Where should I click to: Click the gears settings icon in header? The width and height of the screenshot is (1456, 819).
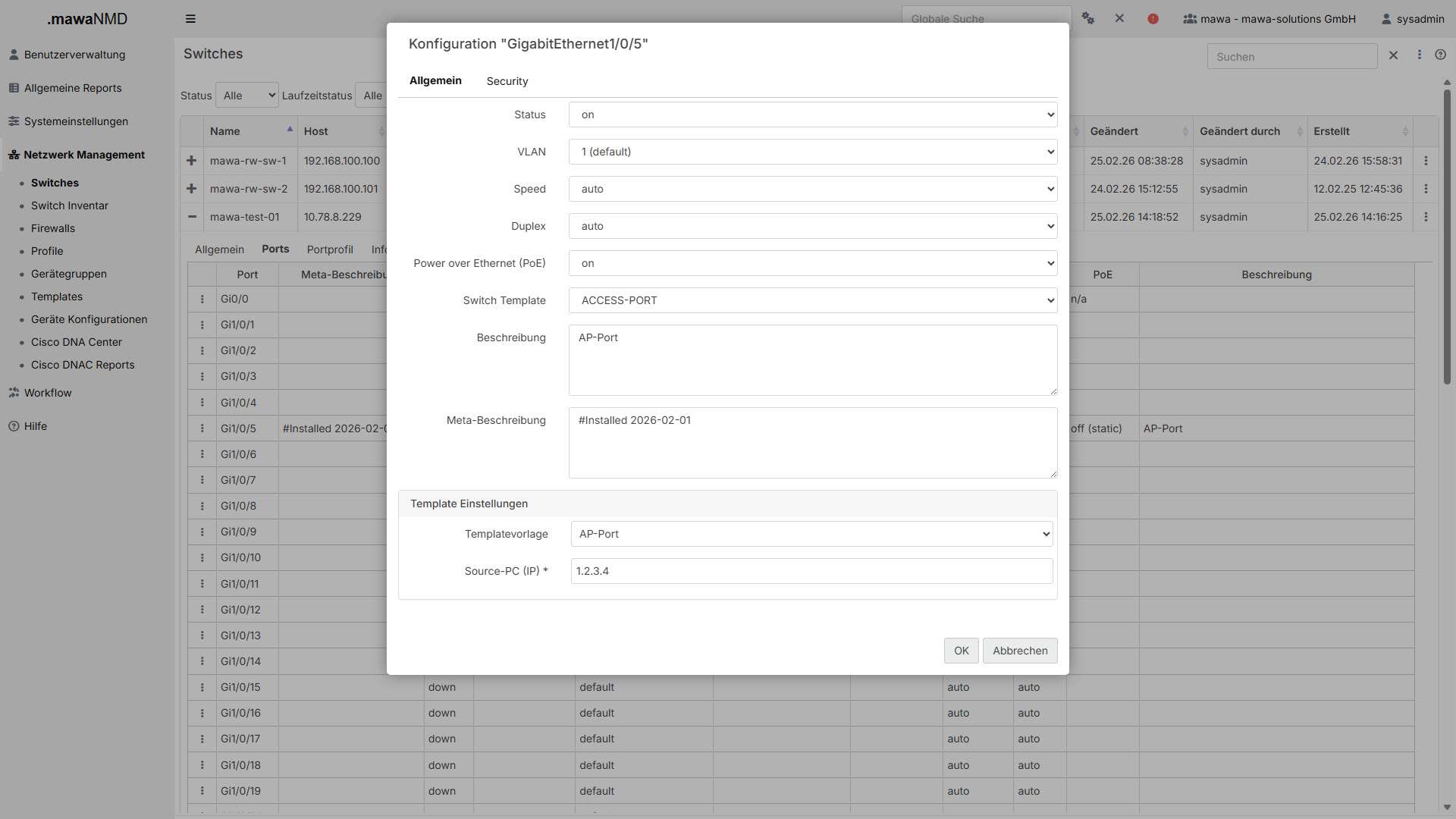(x=1088, y=19)
